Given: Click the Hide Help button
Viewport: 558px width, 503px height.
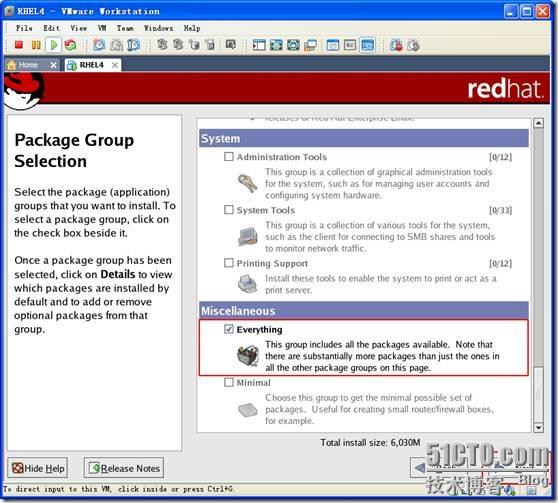Looking at the screenshot, I should pyautogui.click(x=38, y=468).
